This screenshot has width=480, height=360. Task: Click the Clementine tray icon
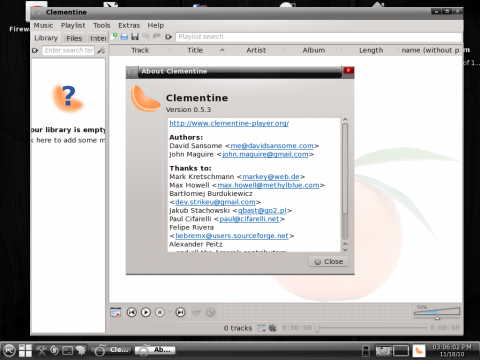pos(419,351)
